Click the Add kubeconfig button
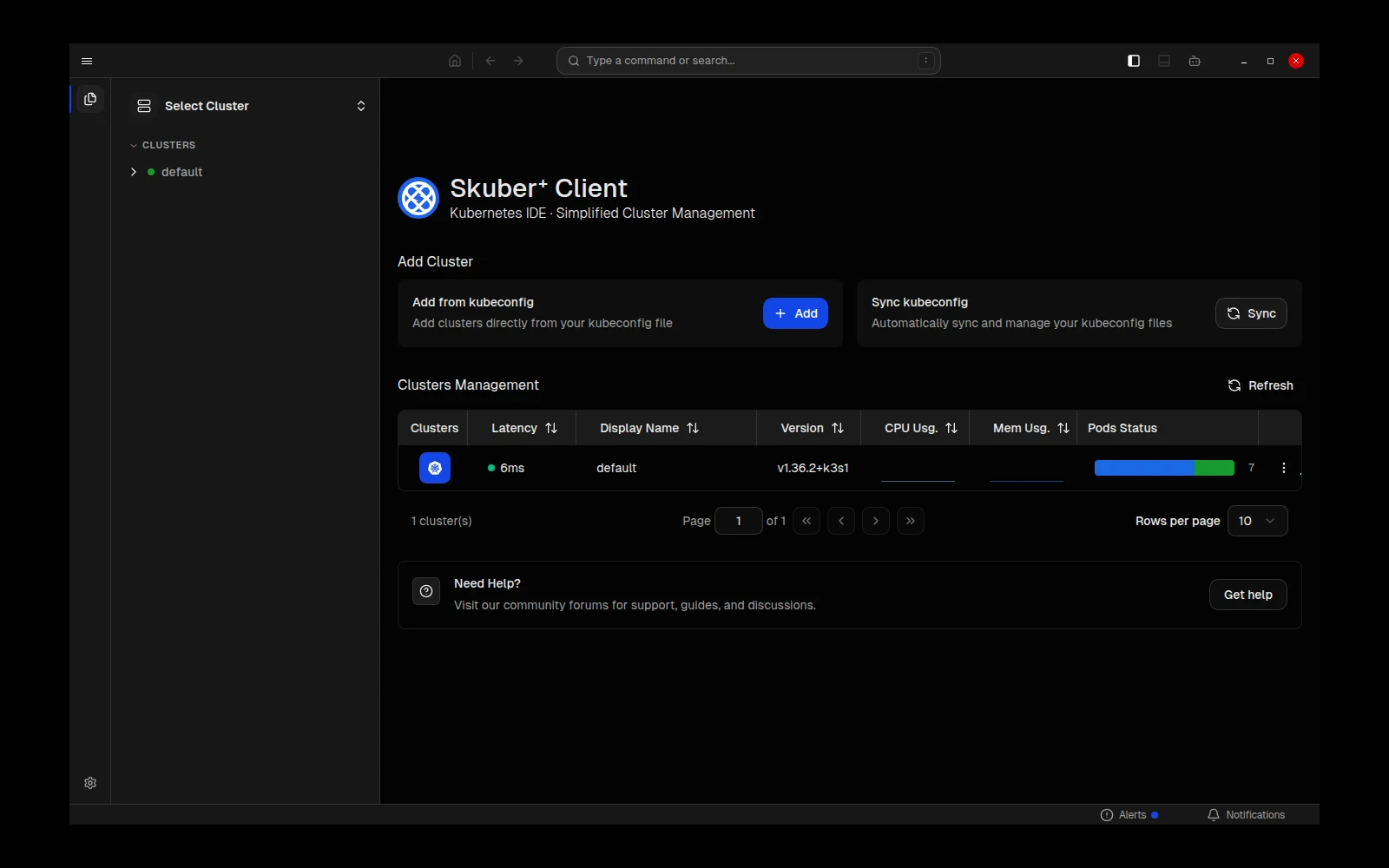This screenshot has height=868, width=1389. pos(795,313)
